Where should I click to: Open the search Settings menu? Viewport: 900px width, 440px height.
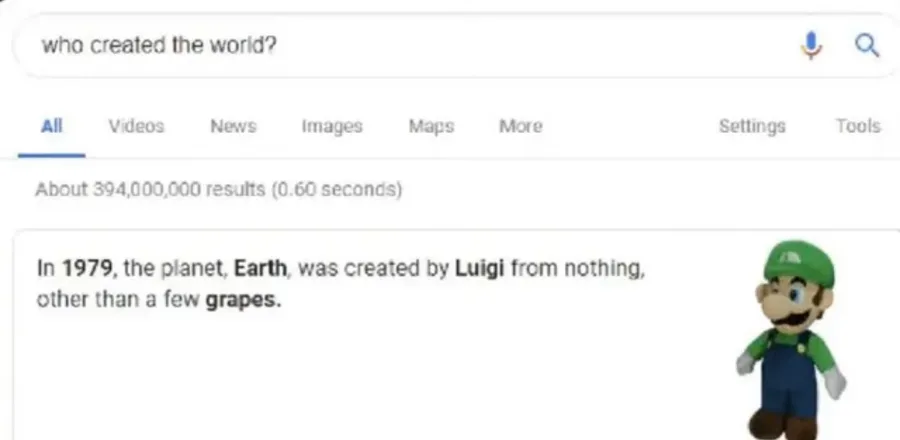click(752, 126)
